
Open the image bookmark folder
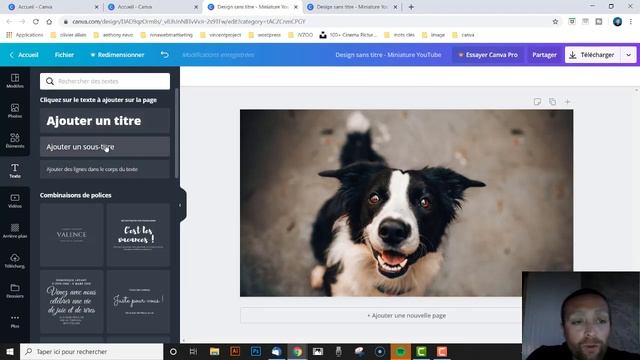pos(433,35)
